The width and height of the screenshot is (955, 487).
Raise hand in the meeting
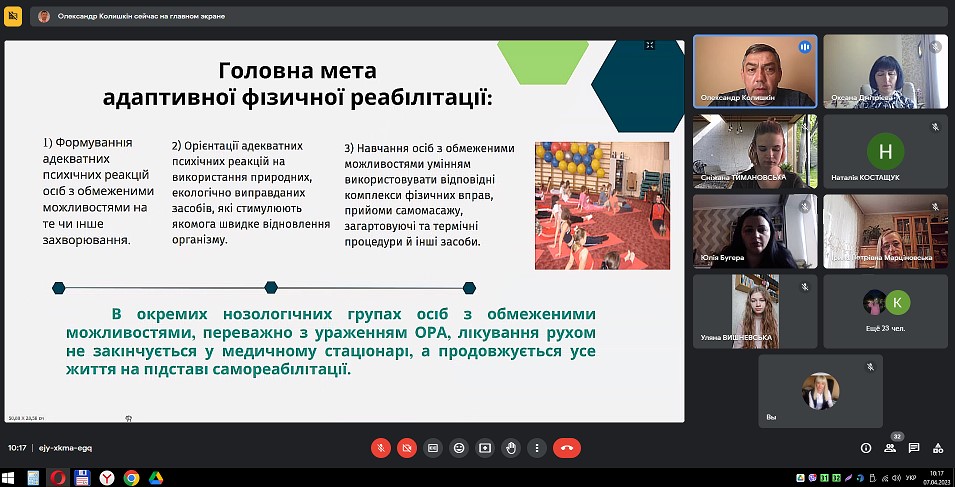click(x=512, y=448)
